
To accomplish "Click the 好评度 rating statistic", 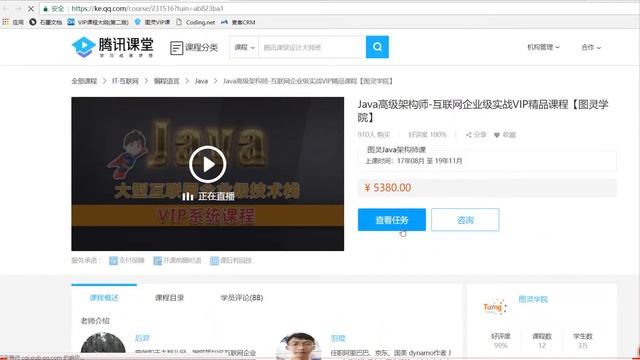I will [501, 340].
